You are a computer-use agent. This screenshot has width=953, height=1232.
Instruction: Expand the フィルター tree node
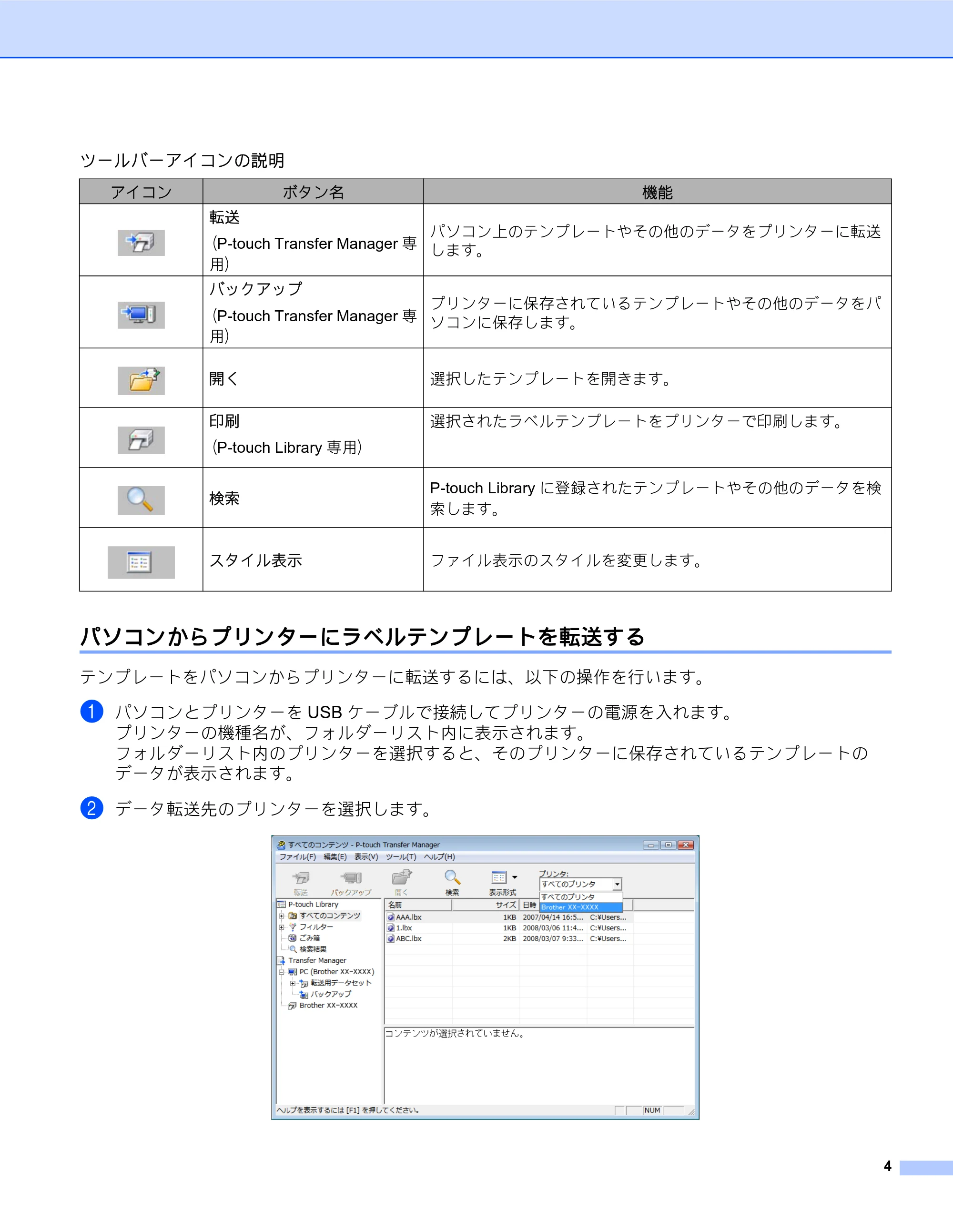coord(282,927)
